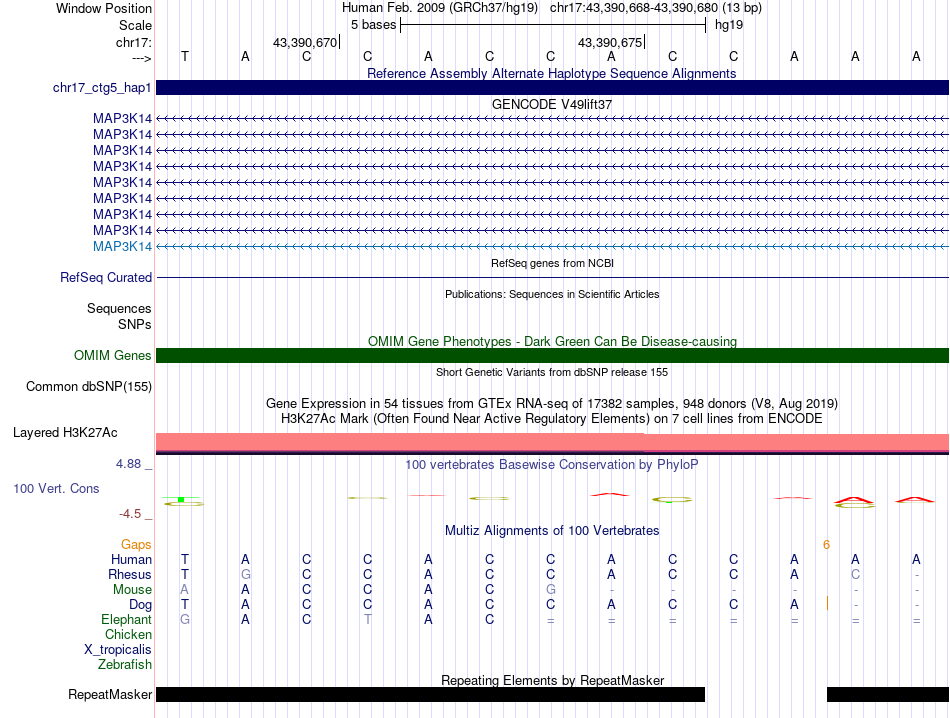Click the T base in the reference sequence row

click(185, 56)
